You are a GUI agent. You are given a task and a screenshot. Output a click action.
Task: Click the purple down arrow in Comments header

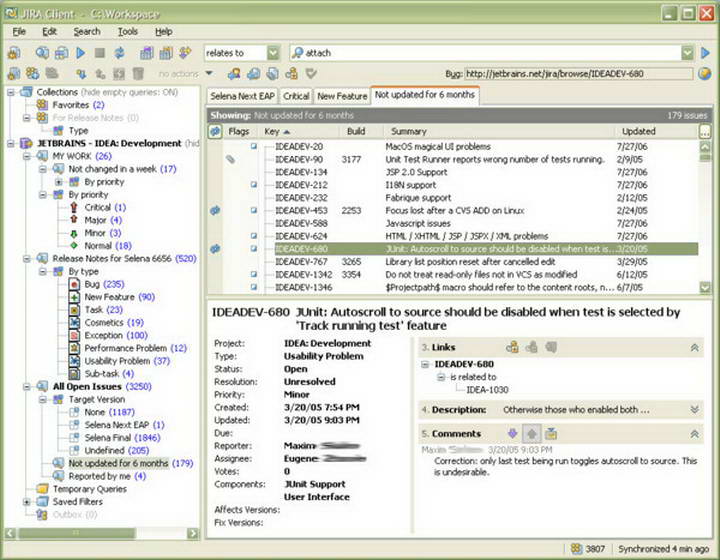tap(512, 433)
